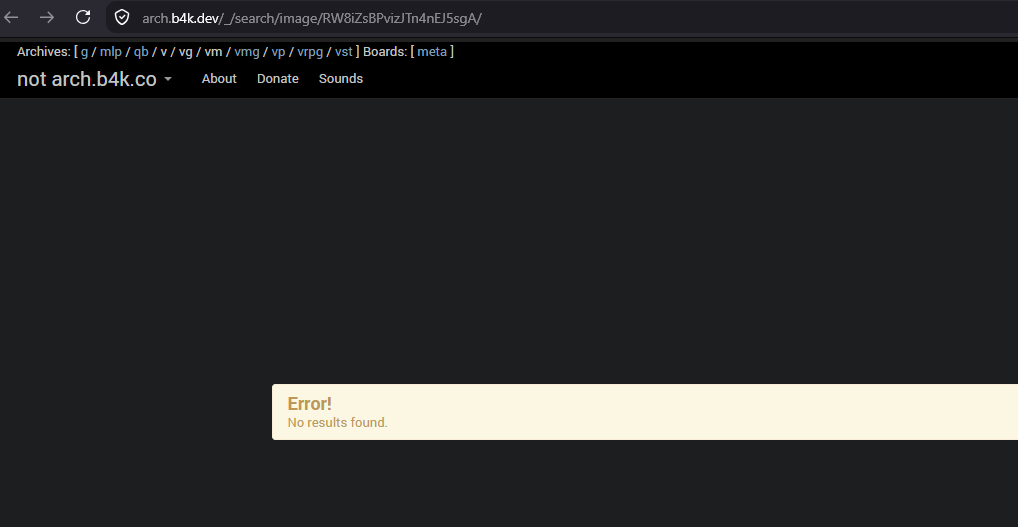
Task: Open the qb archive link
Action: coord(141,52)
